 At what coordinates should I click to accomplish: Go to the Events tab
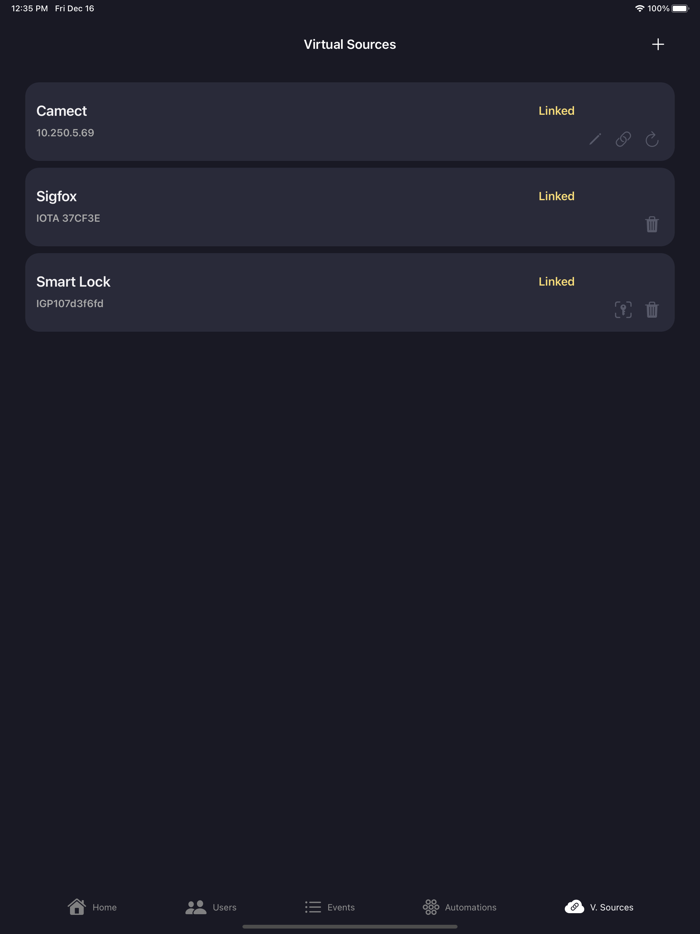(x=330, y=907)
